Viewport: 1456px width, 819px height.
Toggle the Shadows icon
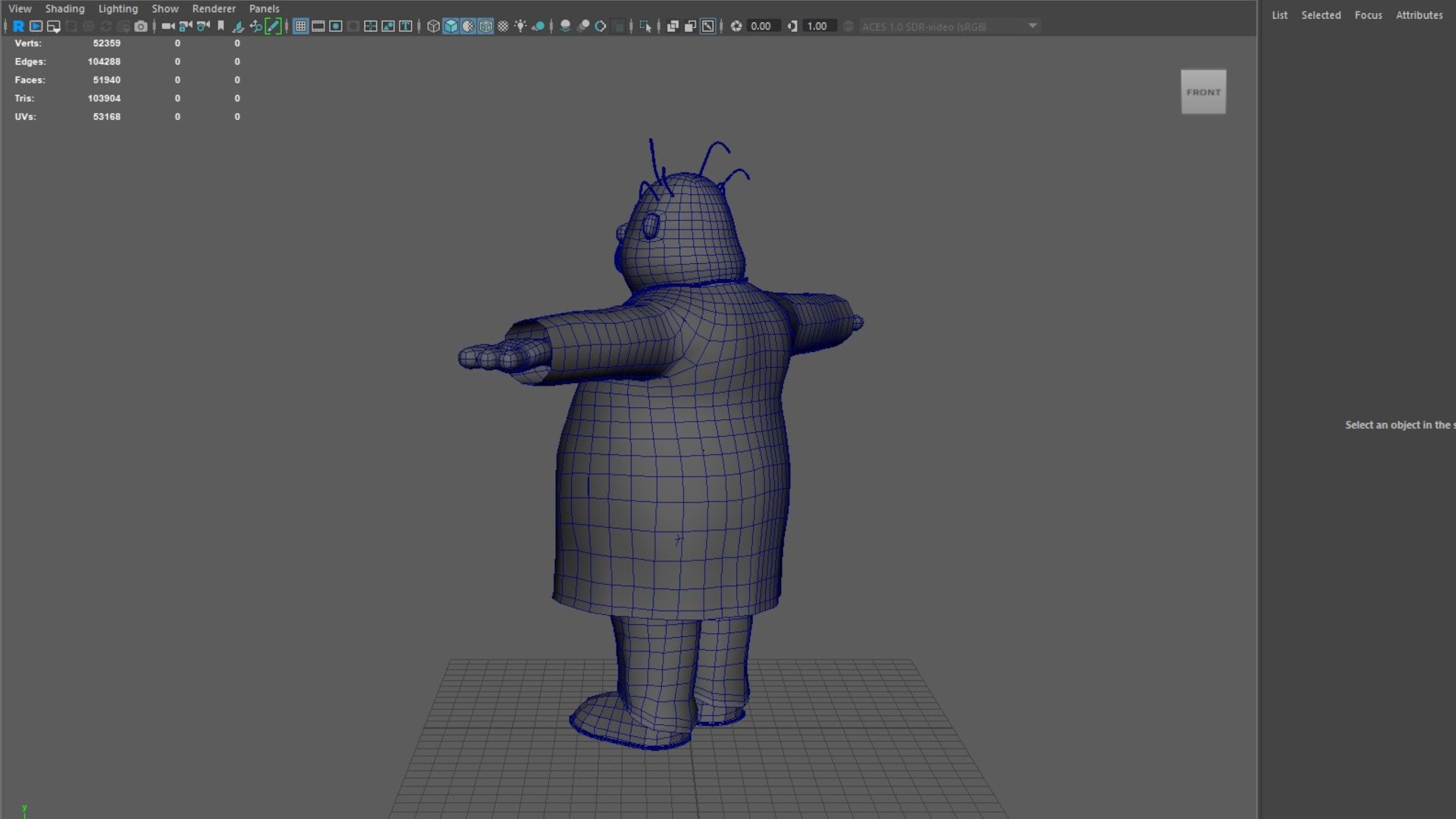(x=538, y=26)
